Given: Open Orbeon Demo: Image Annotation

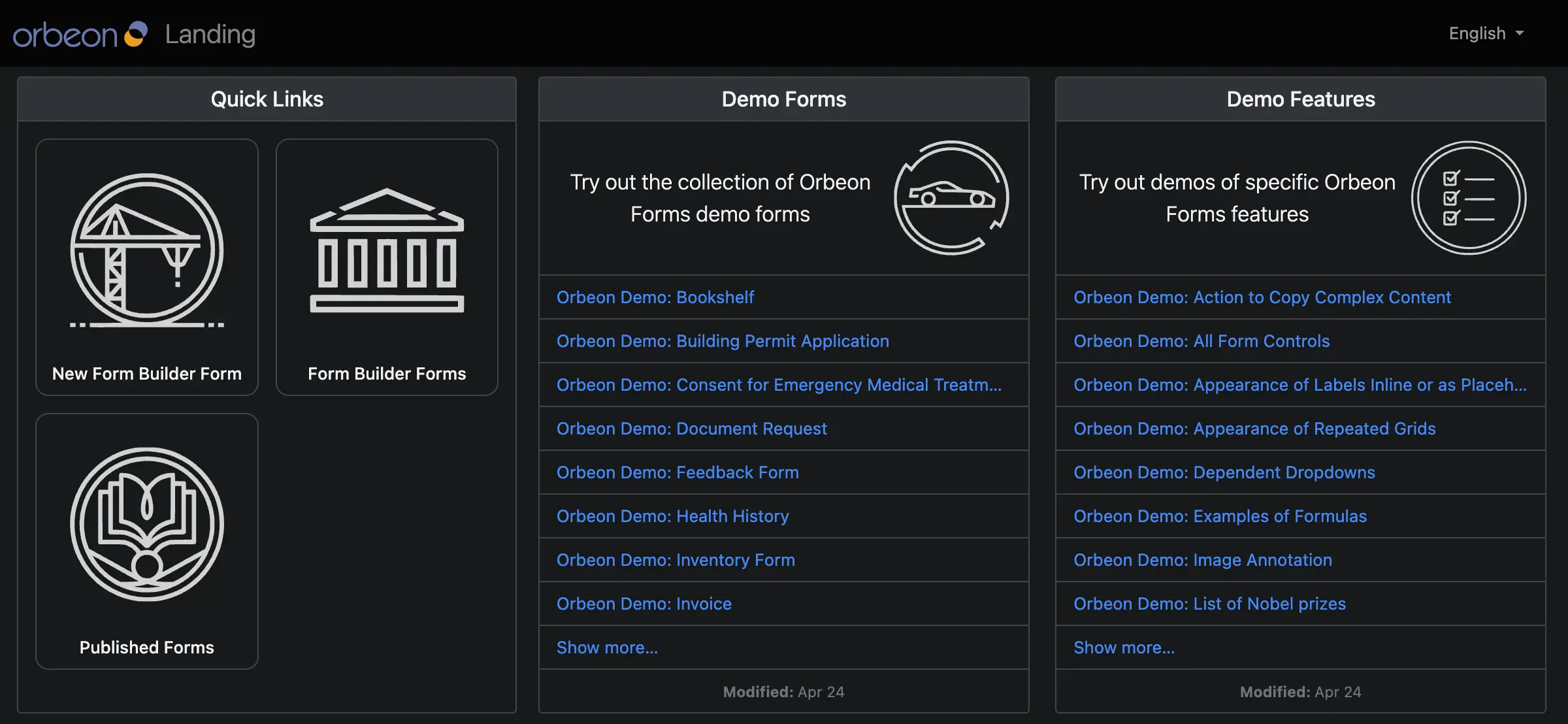Looking at the screenshot, I should pyautogui.click(x=1203, y=560).
